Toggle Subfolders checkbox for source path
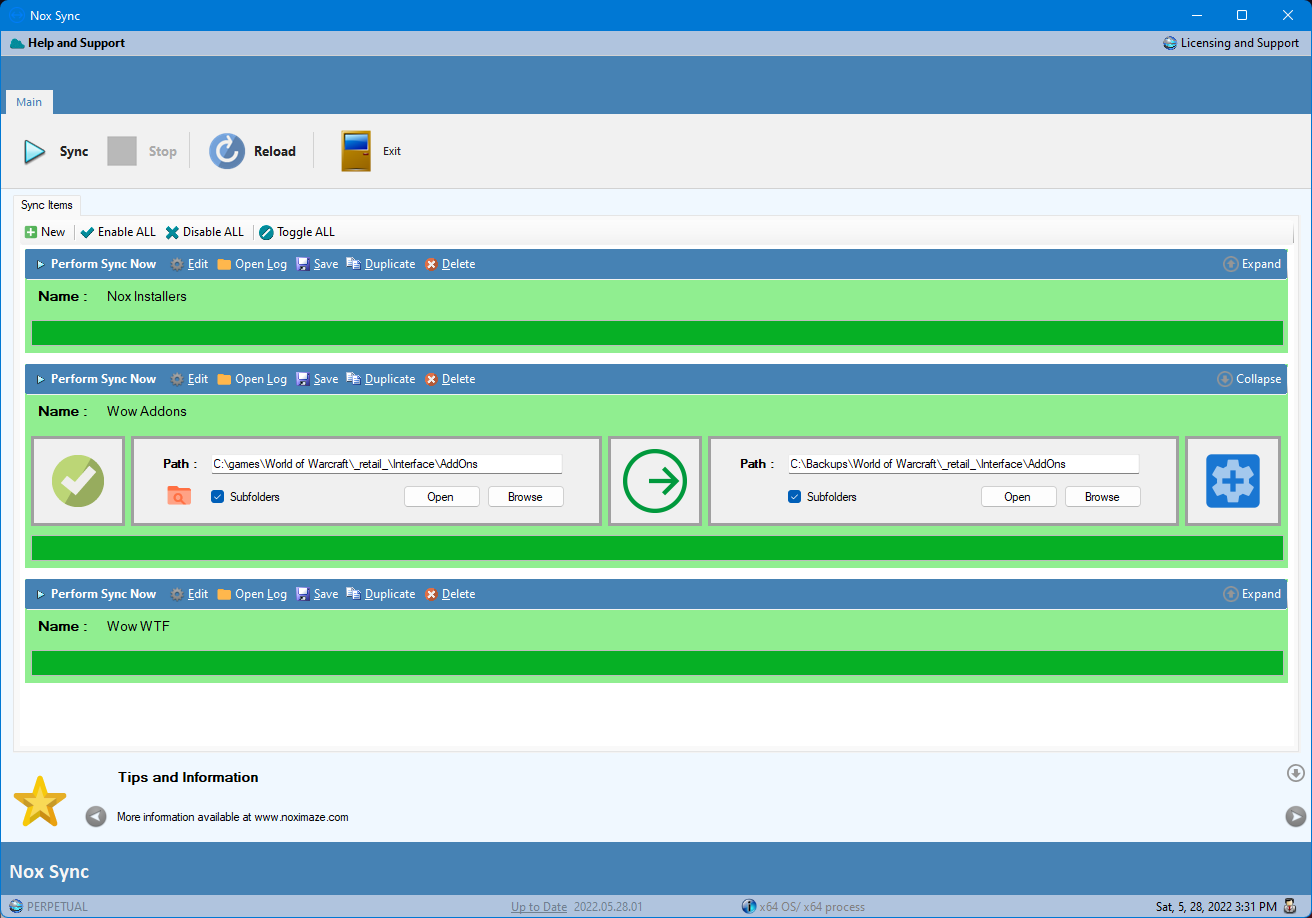Viewport: 1312px width, 918px height. coord(218,497)
